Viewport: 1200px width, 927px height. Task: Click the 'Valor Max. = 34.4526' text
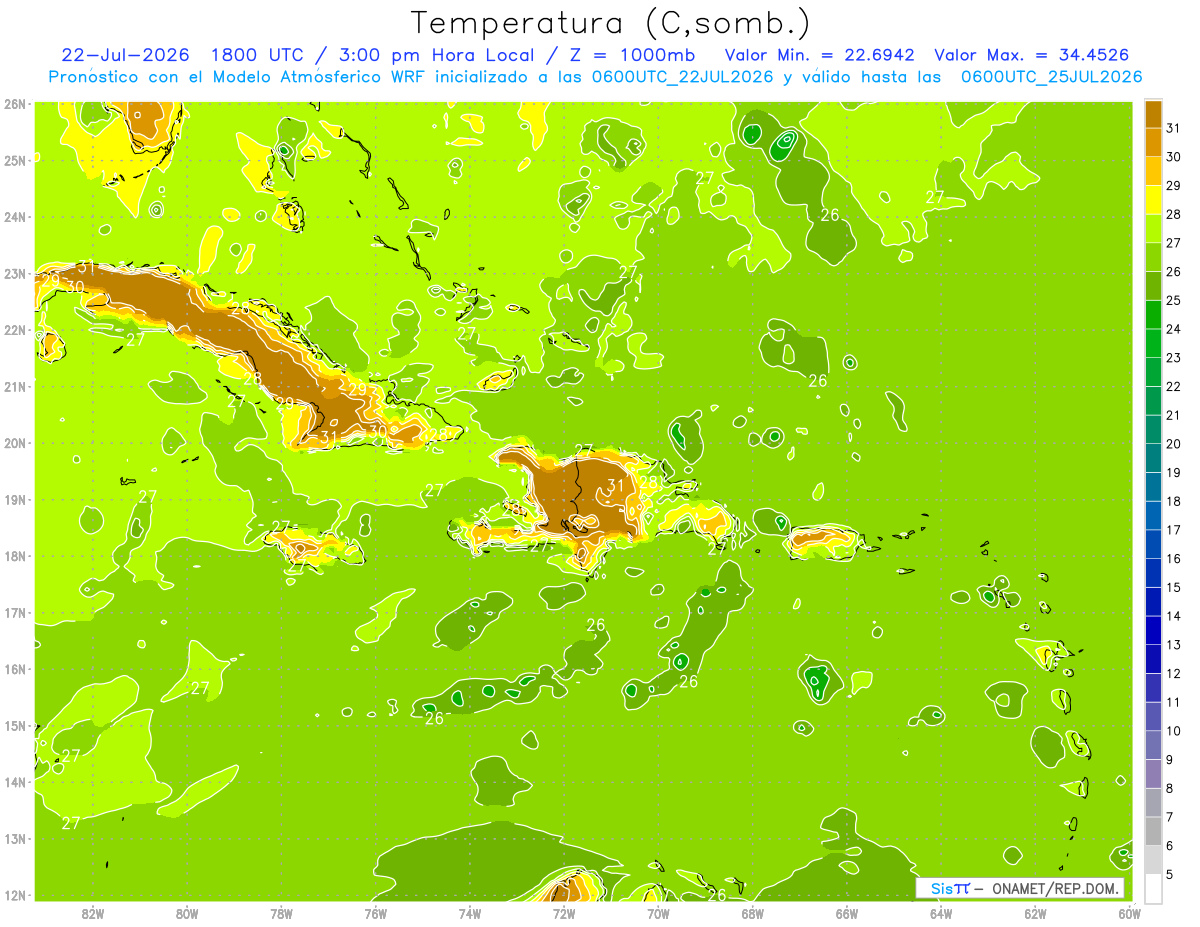(x=1031, y=55)
